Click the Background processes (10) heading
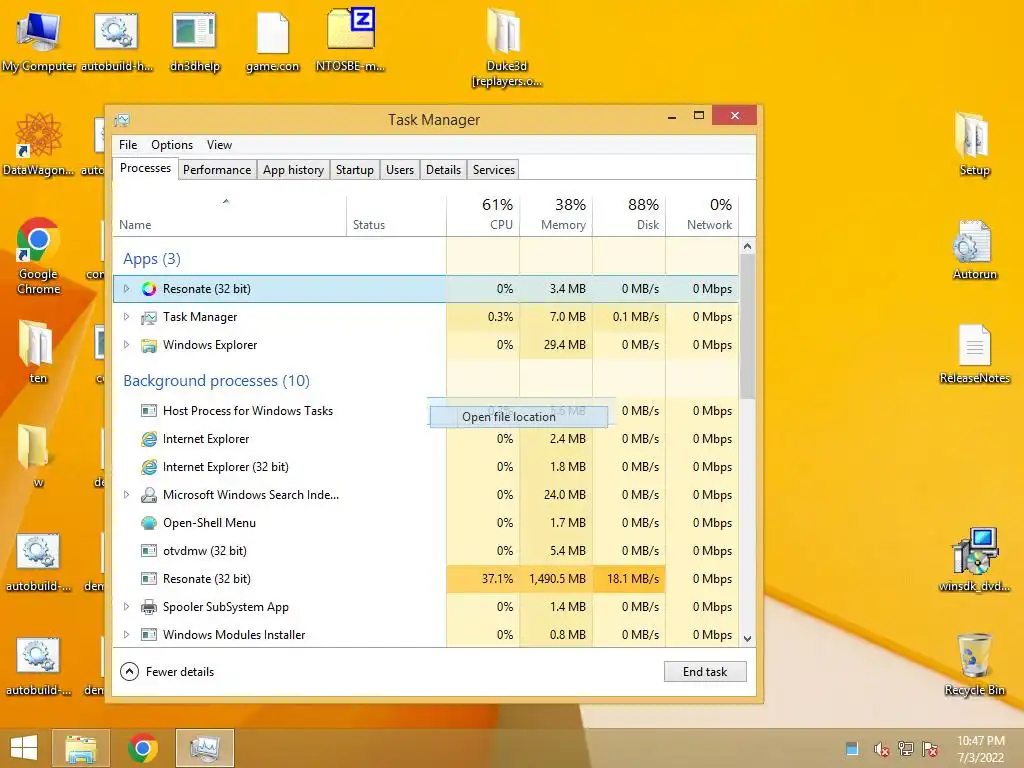Viewport: 1024px width, 768px height. point(216,381)
